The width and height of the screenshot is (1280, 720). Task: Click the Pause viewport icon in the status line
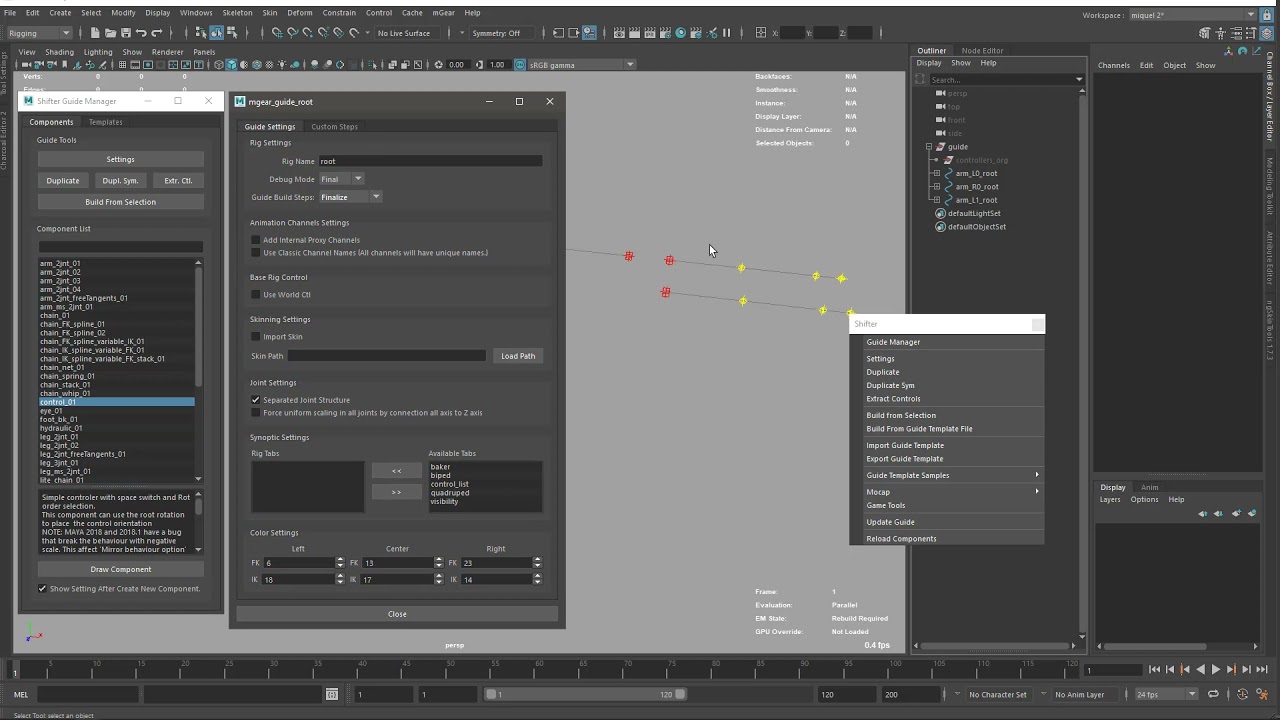(x=726, y=33)
